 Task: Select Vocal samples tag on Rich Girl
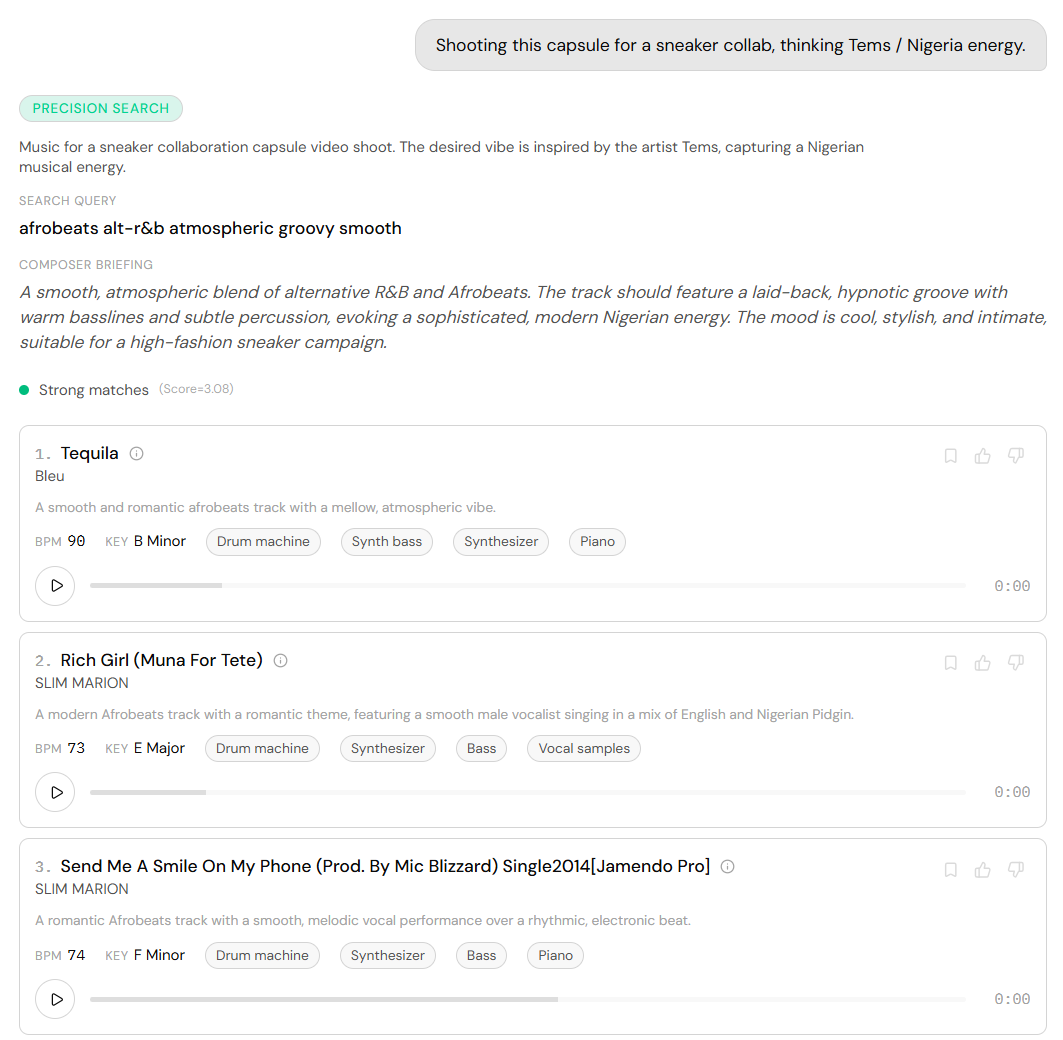pos(584,748)
